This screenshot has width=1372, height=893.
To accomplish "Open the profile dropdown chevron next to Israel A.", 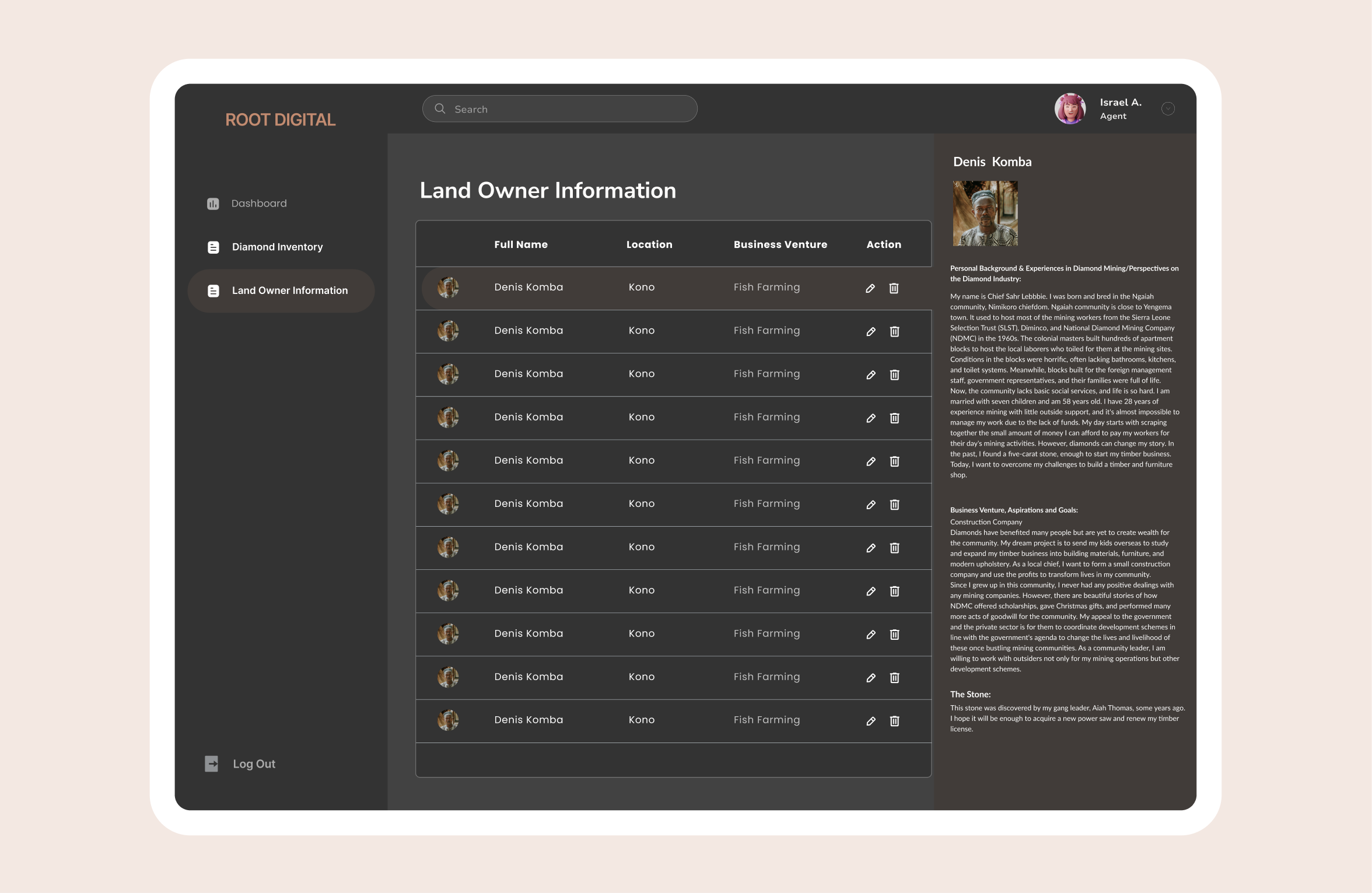I will pyautogui.click(x=1168, y=108).
